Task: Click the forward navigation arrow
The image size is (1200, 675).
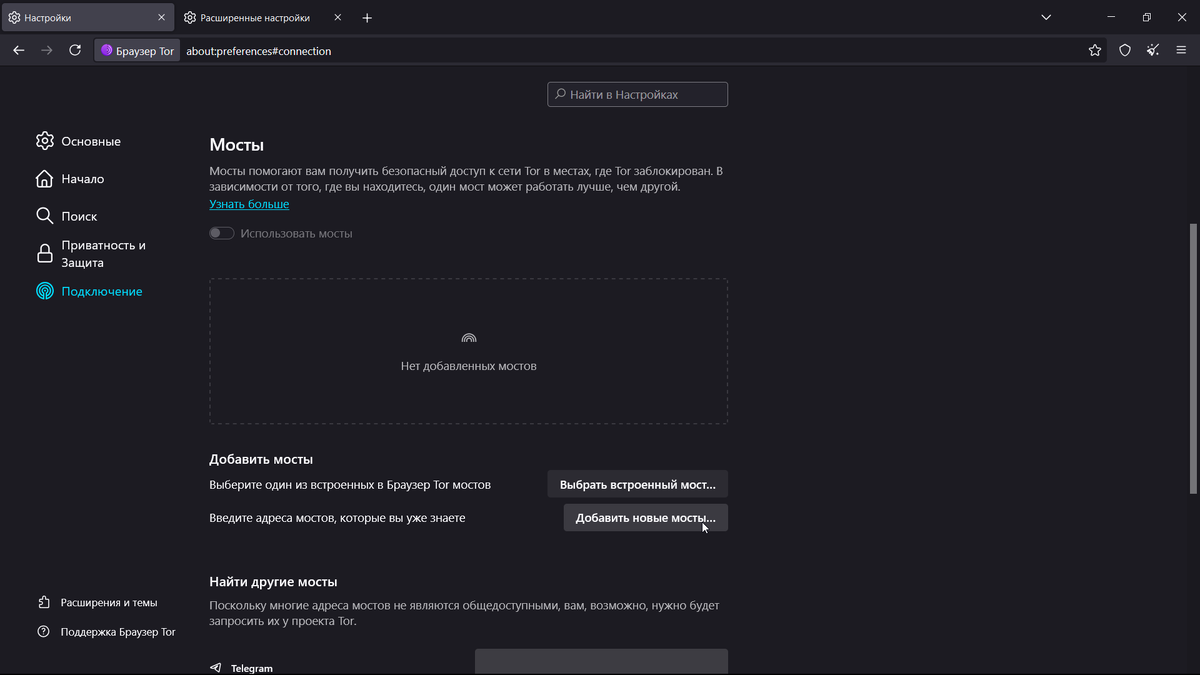Action: pos(47,50)
